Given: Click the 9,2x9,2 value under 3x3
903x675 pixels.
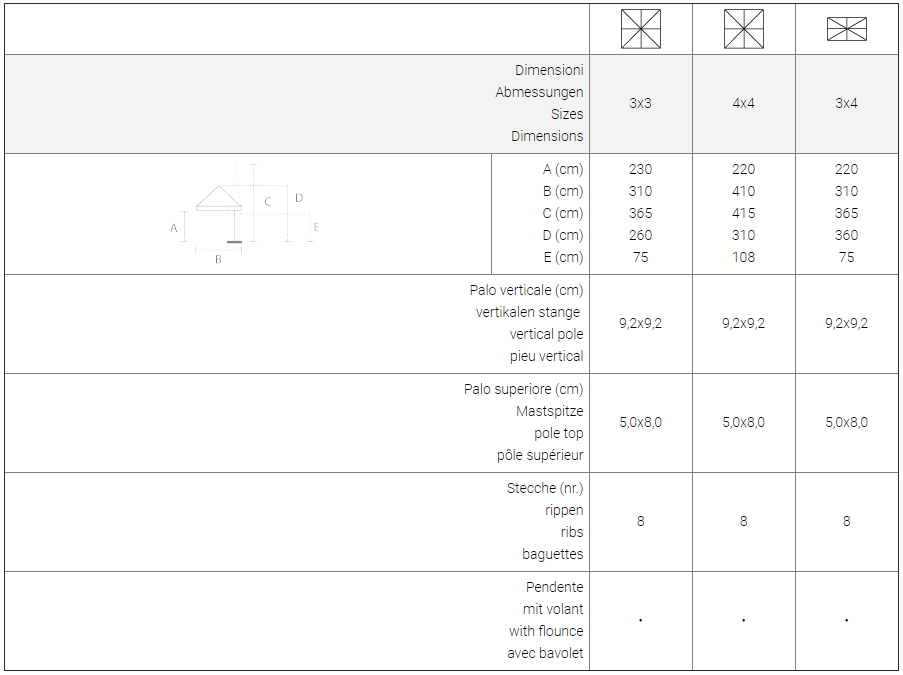Looking at the screenshot, I should click(640, 323).
